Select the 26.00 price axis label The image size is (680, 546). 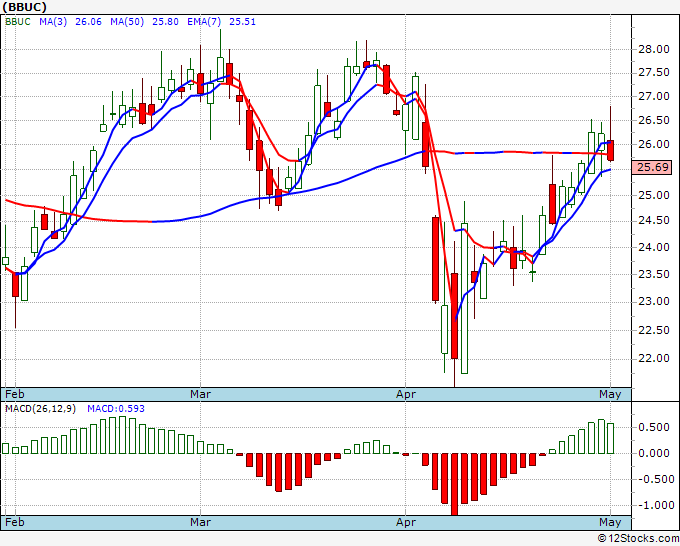click(x=654, y=144)
